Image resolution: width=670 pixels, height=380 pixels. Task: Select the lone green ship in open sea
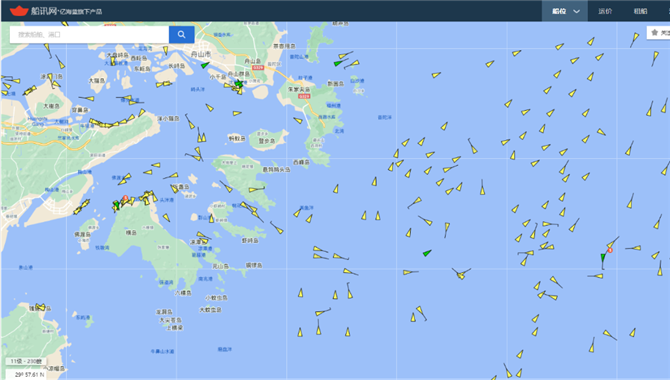click(427, 253)
